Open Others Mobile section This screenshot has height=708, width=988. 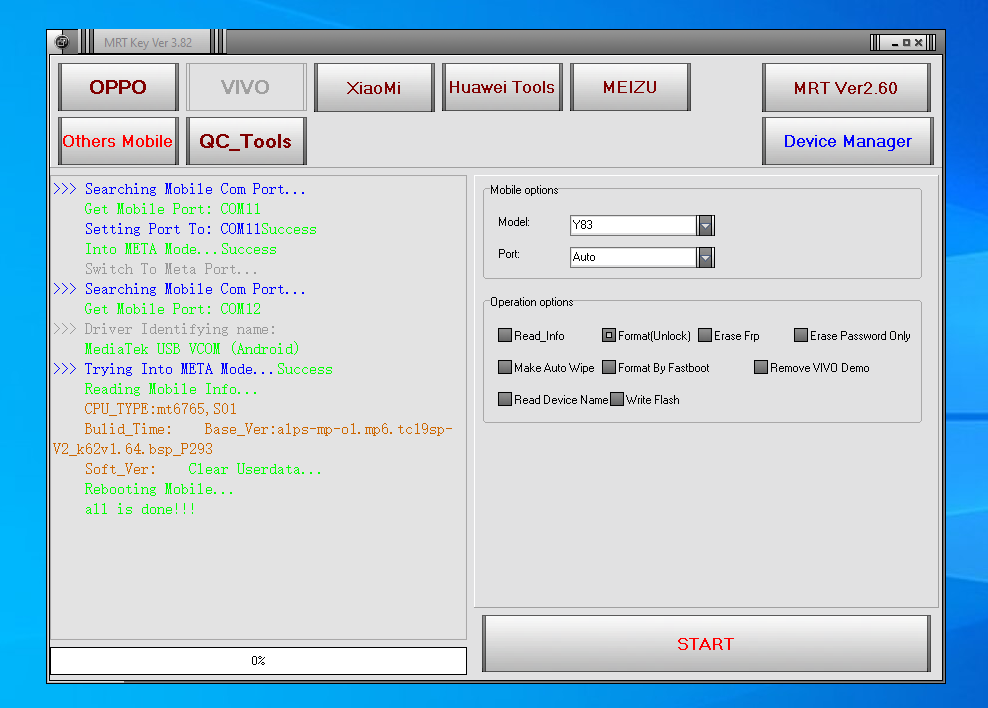click(x=118, y=141)
